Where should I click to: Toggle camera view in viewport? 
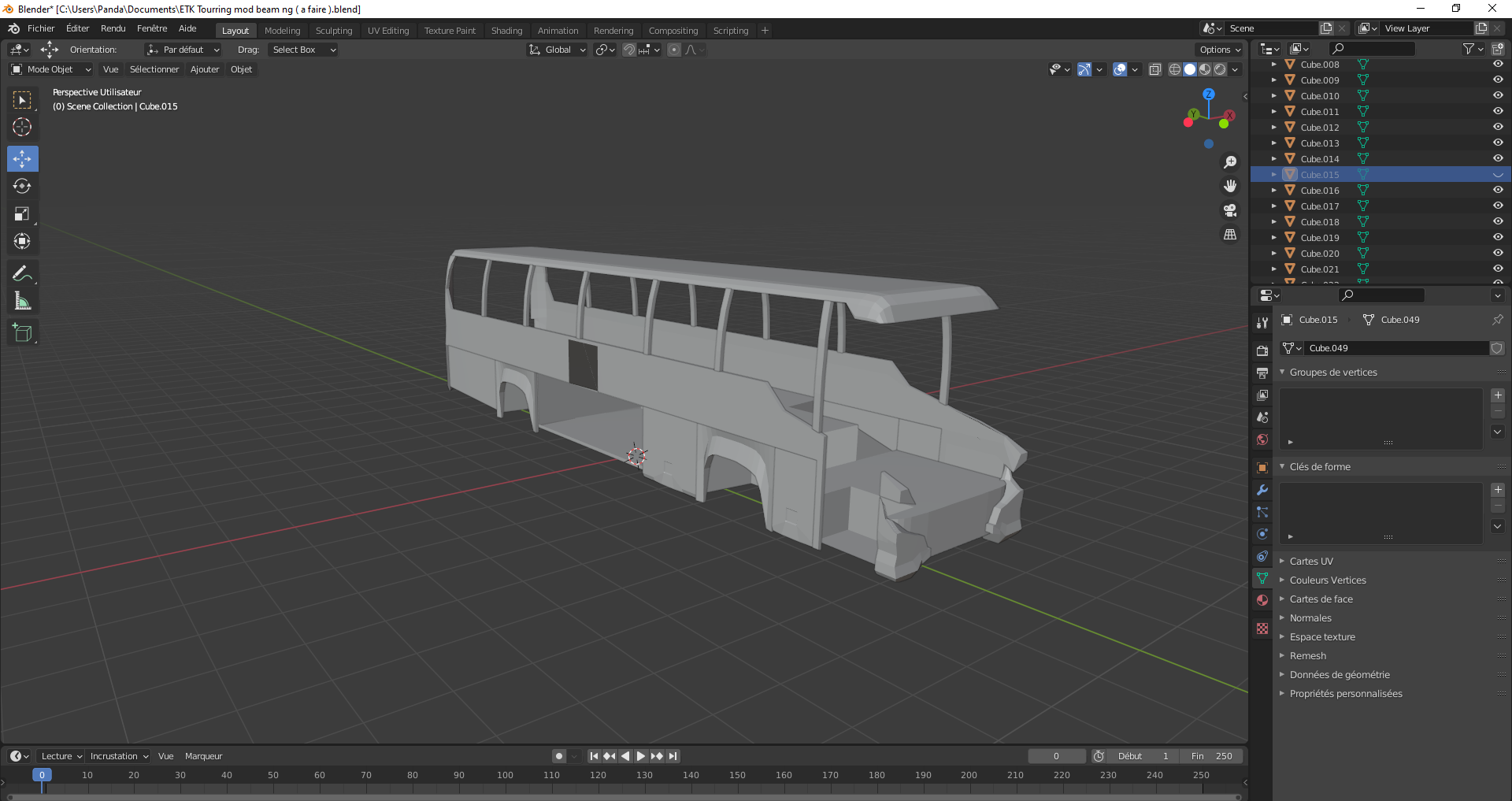[x=1229, y=210]
